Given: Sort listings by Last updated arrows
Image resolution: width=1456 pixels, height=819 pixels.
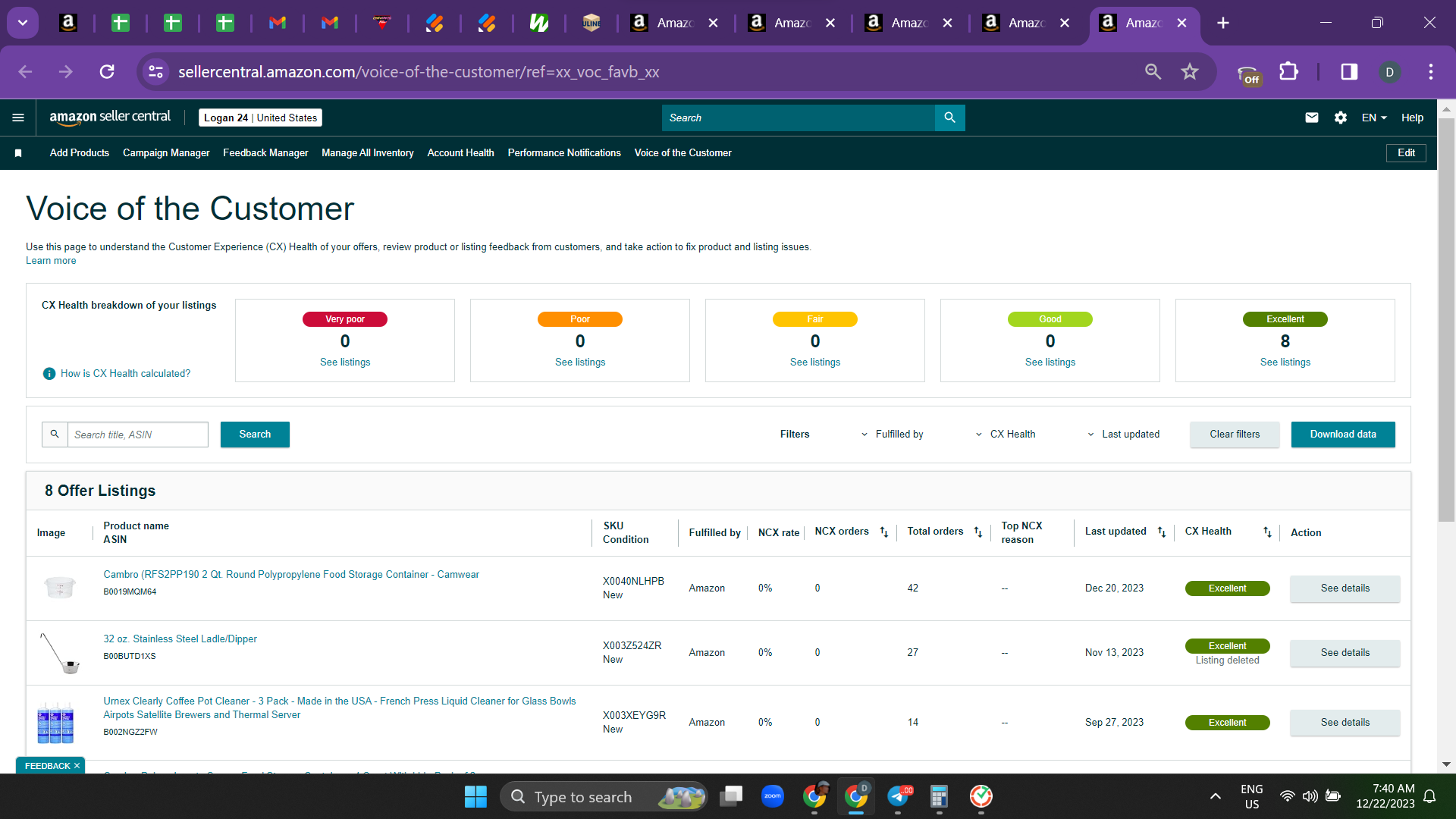Looking at the screenshot, I should [x=1162, y=532].
